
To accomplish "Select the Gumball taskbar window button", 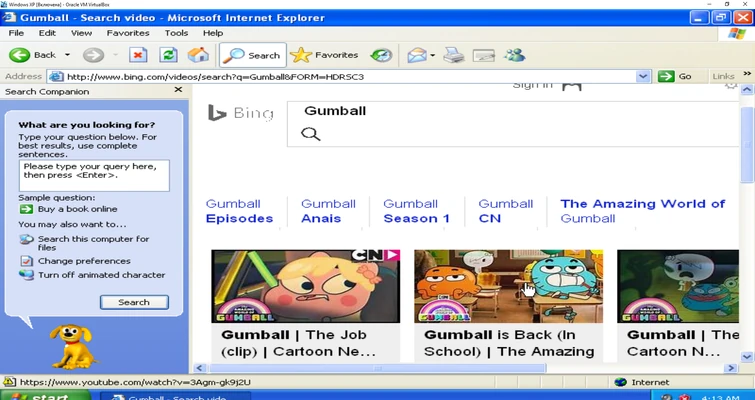I will [176, 397].
